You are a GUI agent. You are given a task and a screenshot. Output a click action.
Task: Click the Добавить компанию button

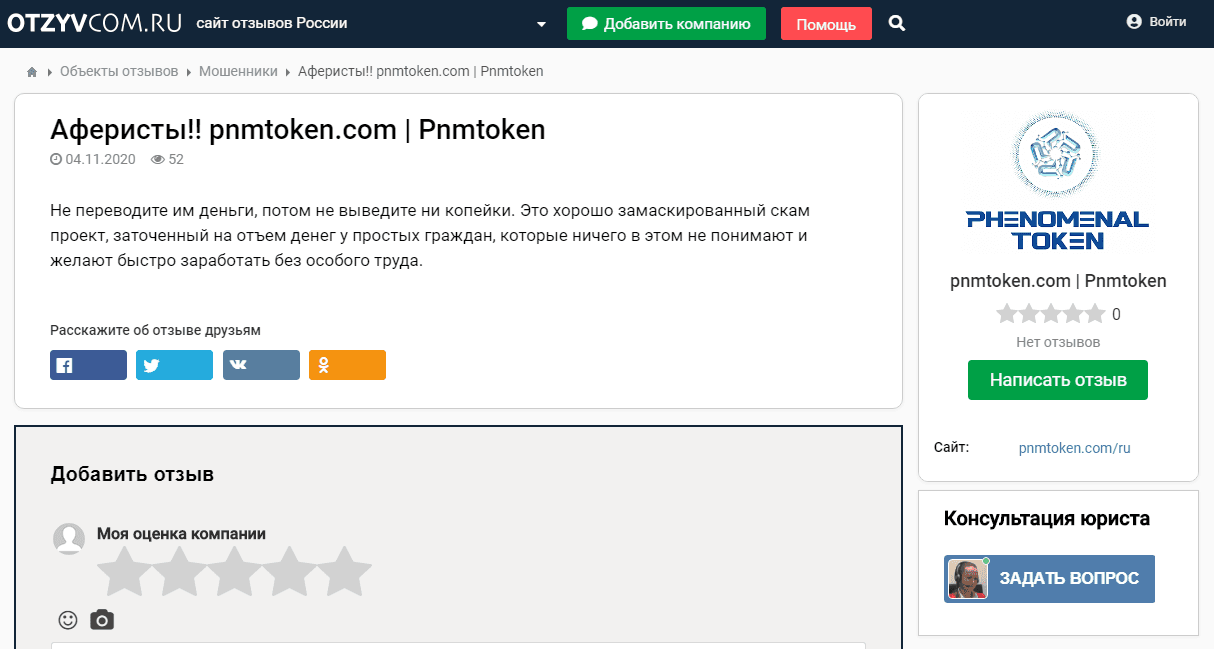point(666,23)
